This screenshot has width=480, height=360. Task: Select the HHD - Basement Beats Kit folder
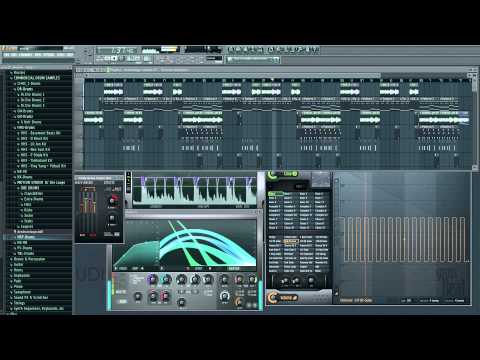[x=40, y=133]
